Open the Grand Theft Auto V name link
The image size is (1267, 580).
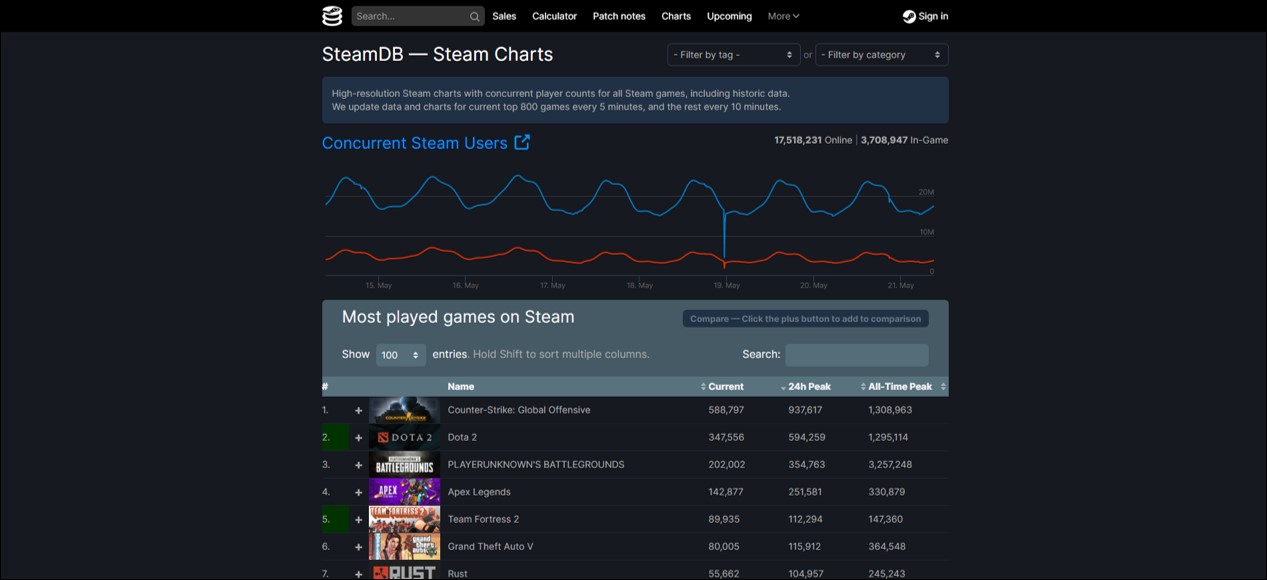[x=491, y=547]
